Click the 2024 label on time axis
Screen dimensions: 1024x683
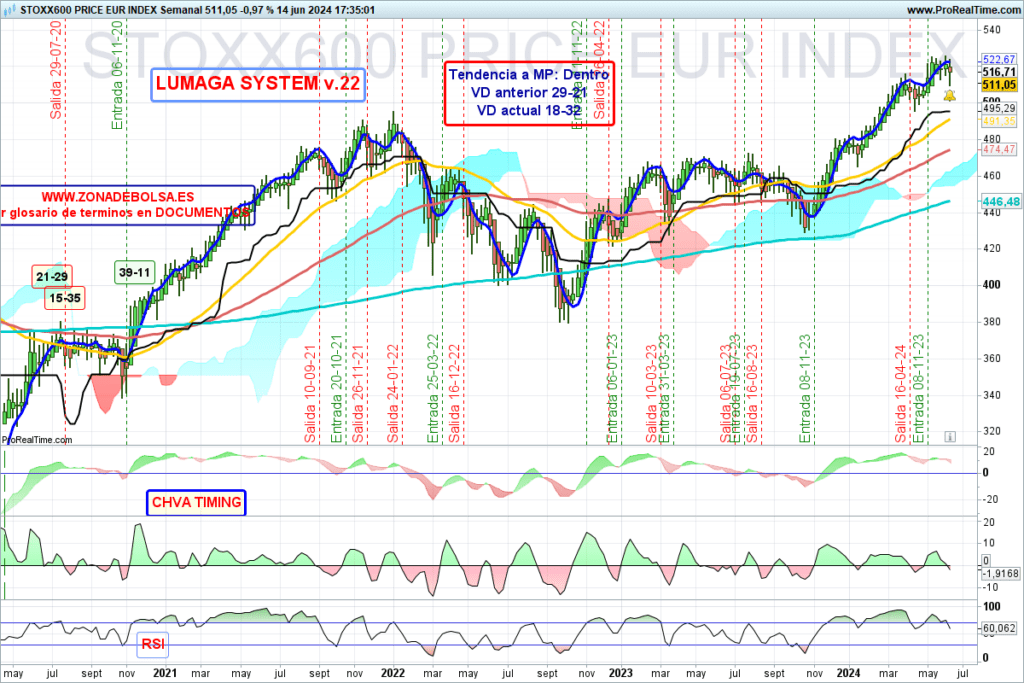(x=848, y=673)
